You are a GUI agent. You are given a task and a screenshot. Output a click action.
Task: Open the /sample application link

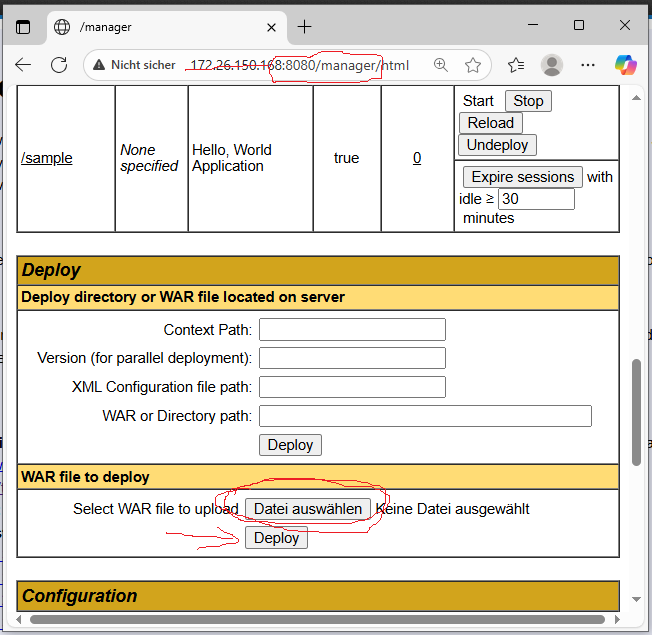(x=47, y=158)
